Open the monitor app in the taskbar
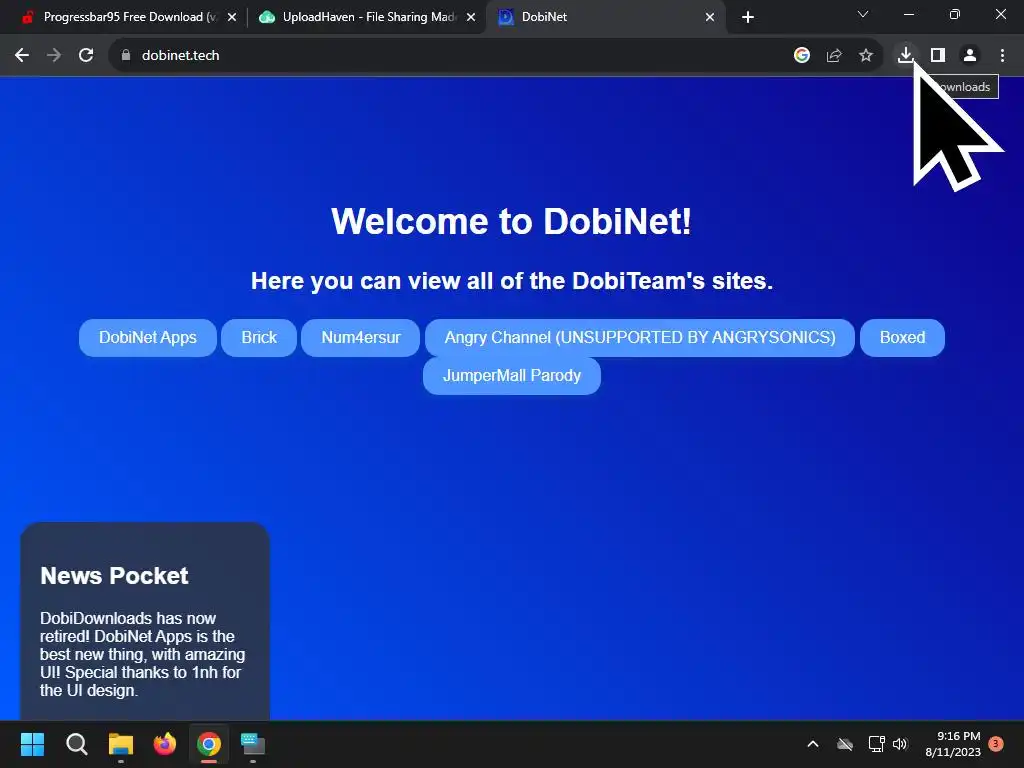This screenshot has width=1024, height=768. pyautogui.click(x=253, y=744)
